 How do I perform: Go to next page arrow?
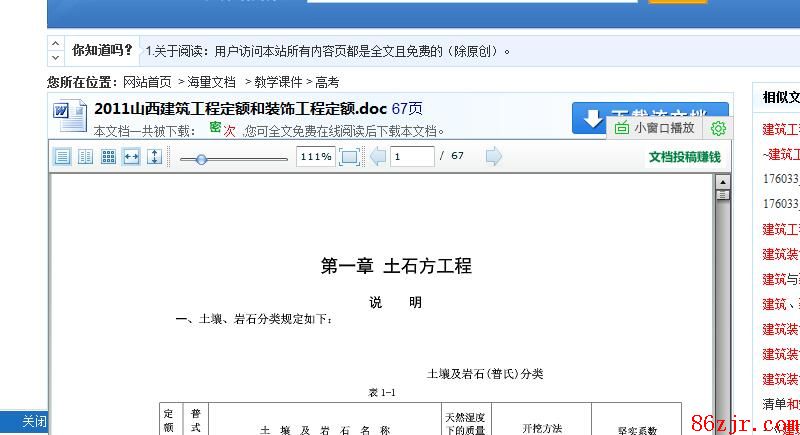493,156
